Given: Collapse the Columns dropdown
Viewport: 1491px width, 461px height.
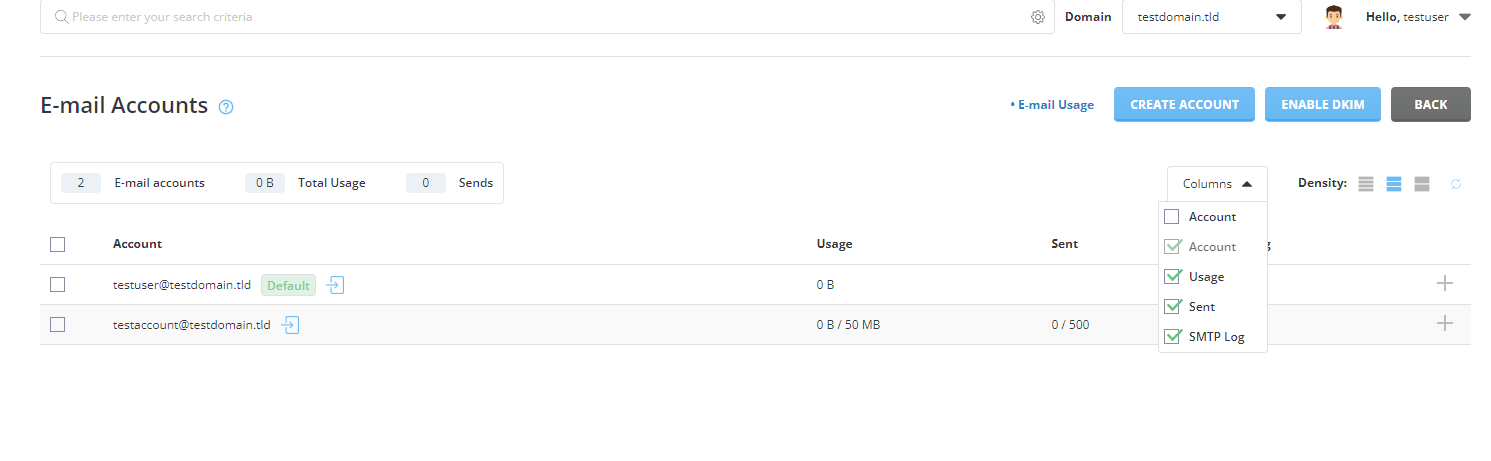Looking at the screenshot, I should tap(1217, 184).
